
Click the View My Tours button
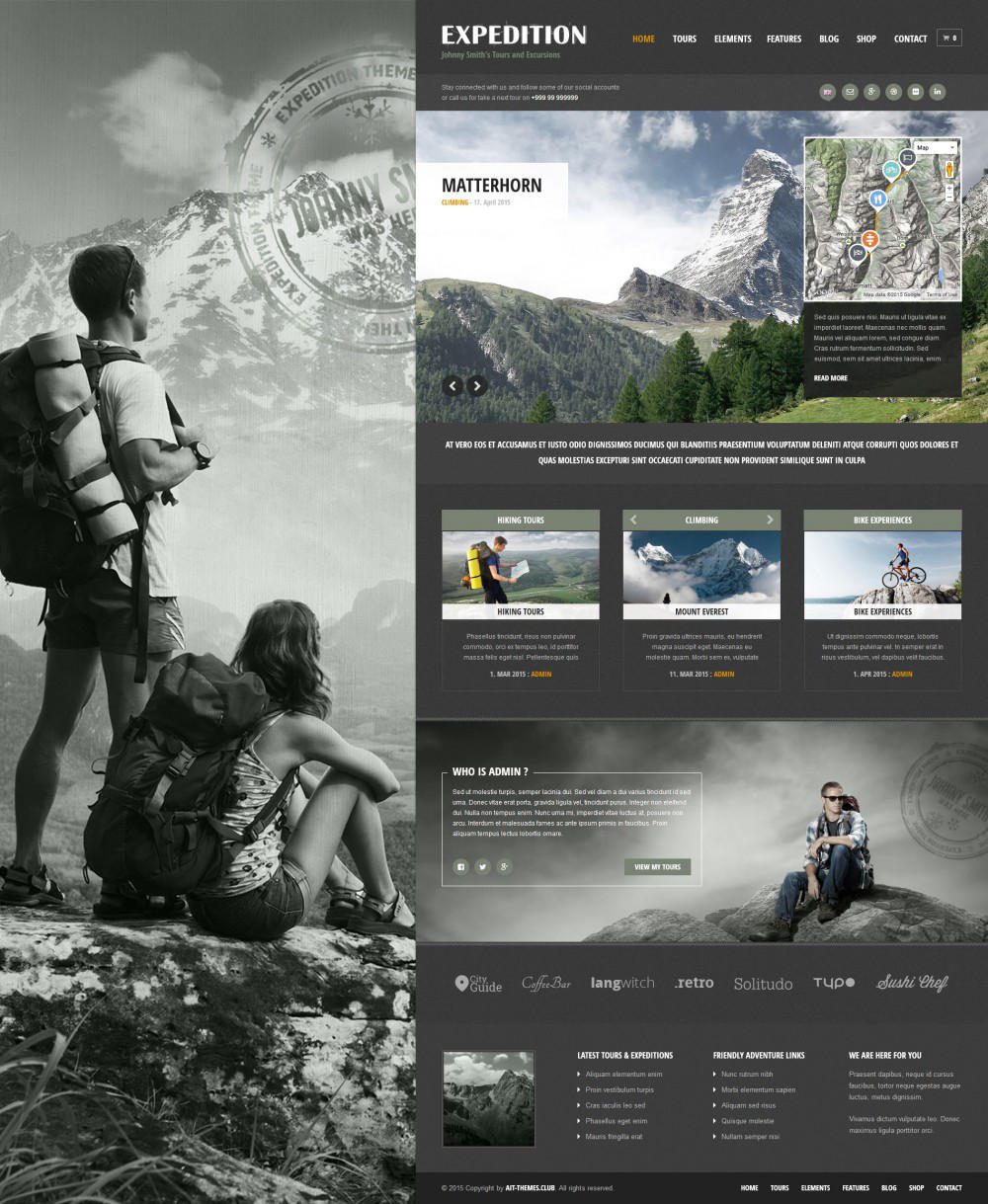click(x=657, y=867)
